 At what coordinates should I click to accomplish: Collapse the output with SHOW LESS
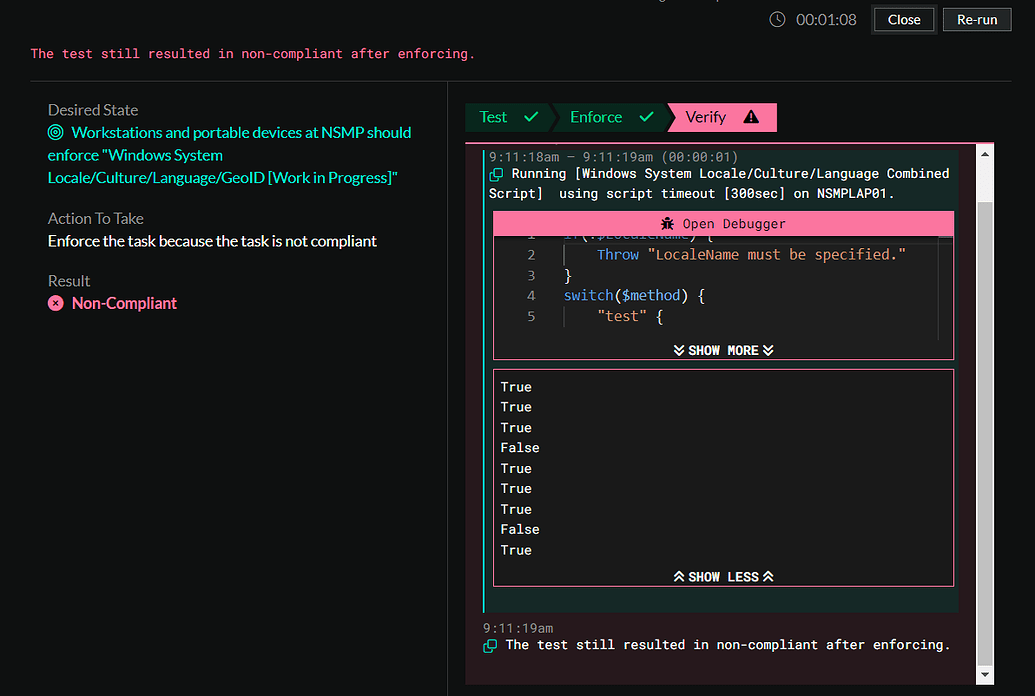click(x=723, y=576)
